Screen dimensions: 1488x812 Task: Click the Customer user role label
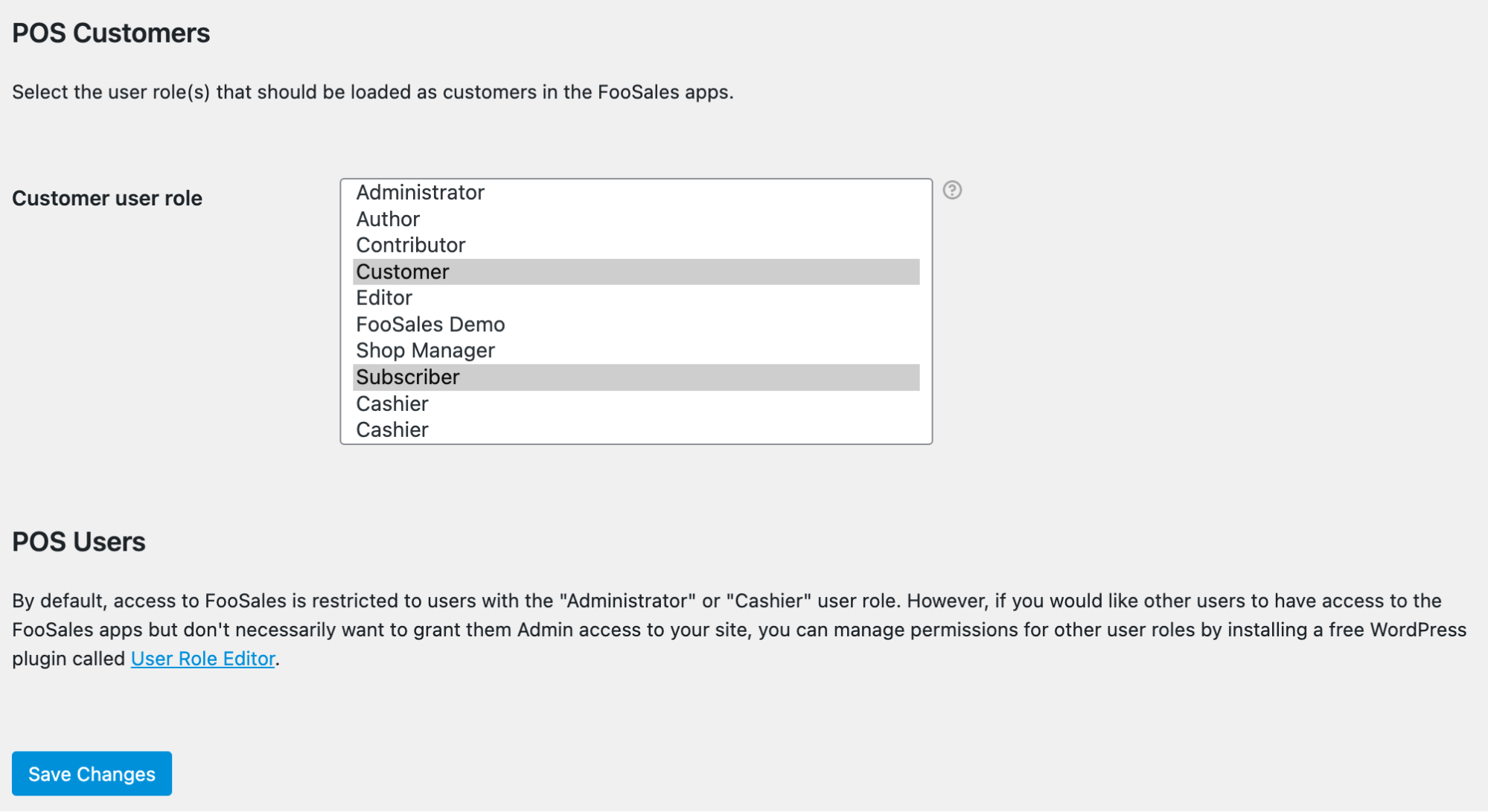coord(107,199)
